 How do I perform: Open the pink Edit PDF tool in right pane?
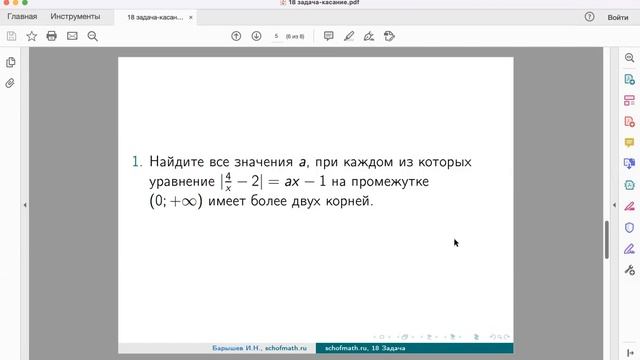pyautogui.click(x=629, y=206)
